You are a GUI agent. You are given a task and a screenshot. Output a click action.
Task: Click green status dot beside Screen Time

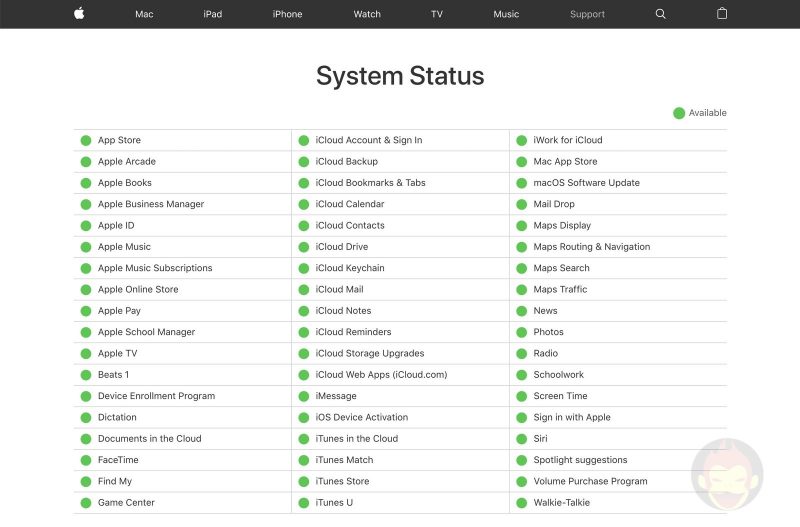coord(521,396)
